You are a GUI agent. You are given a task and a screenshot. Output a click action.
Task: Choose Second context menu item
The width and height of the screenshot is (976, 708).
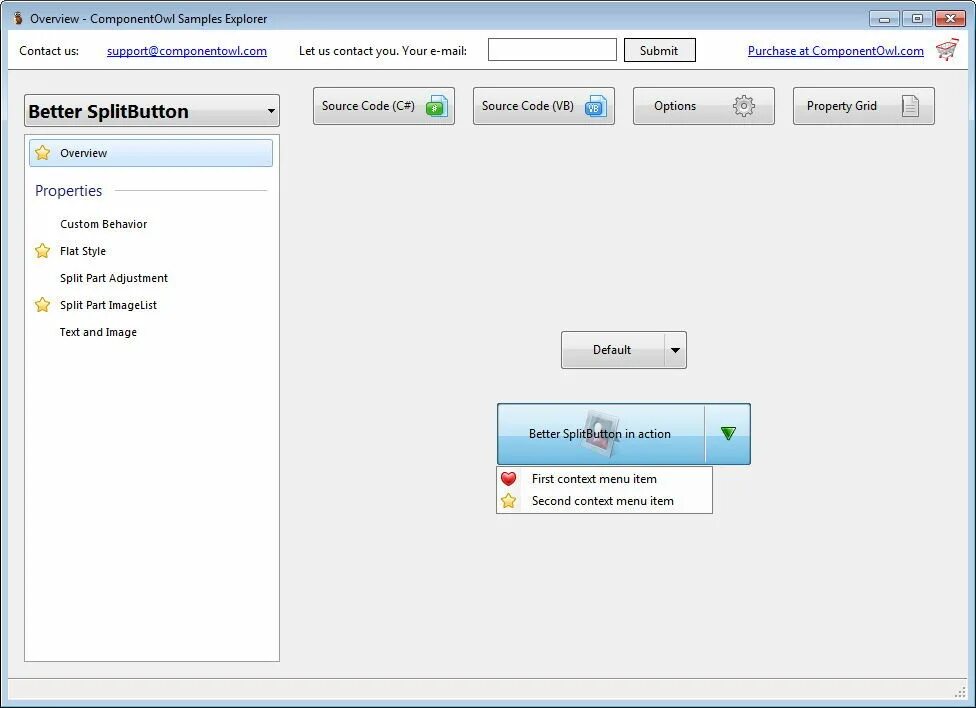(604, 501)
